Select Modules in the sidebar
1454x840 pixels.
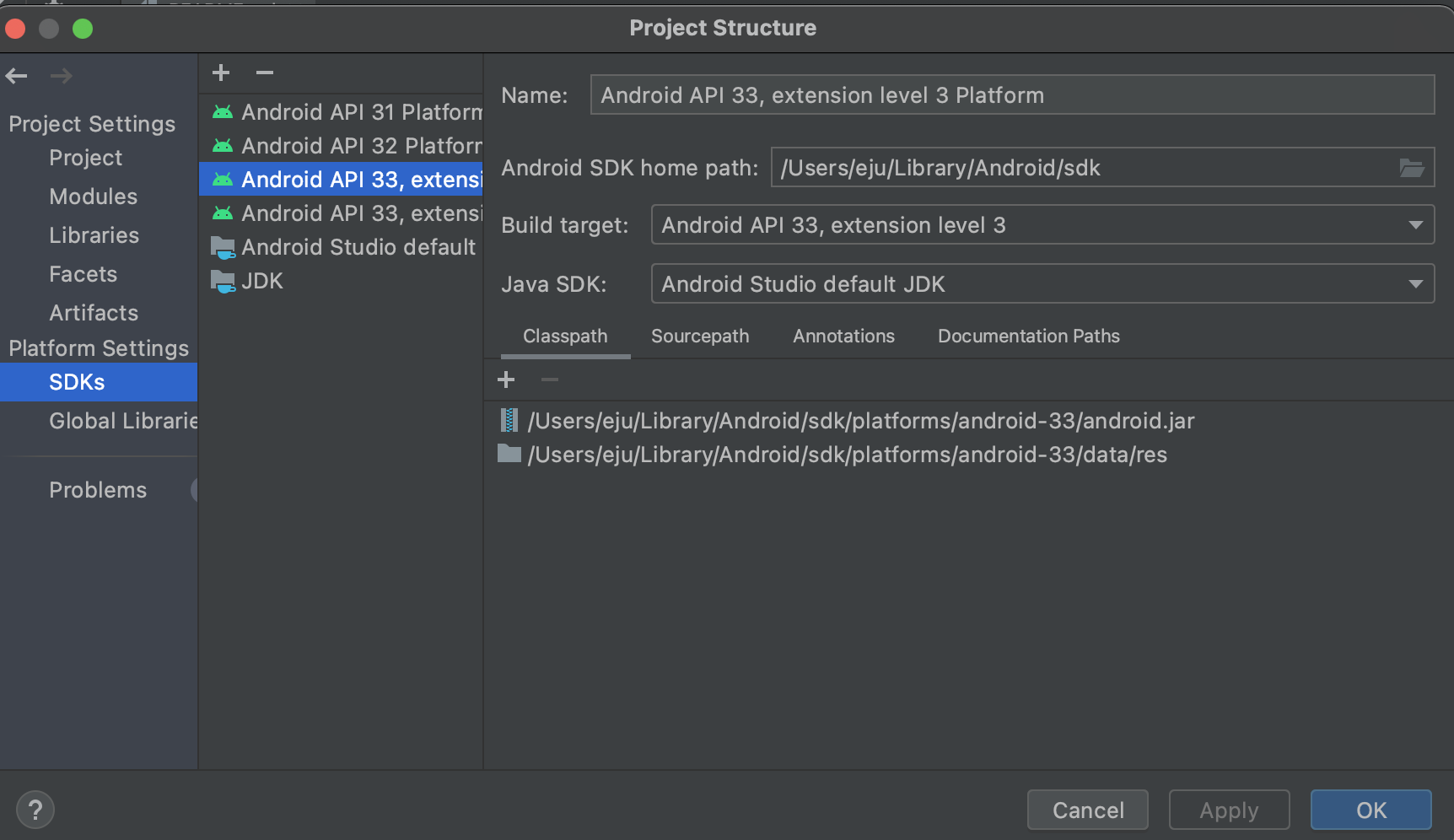click(93, 197)
